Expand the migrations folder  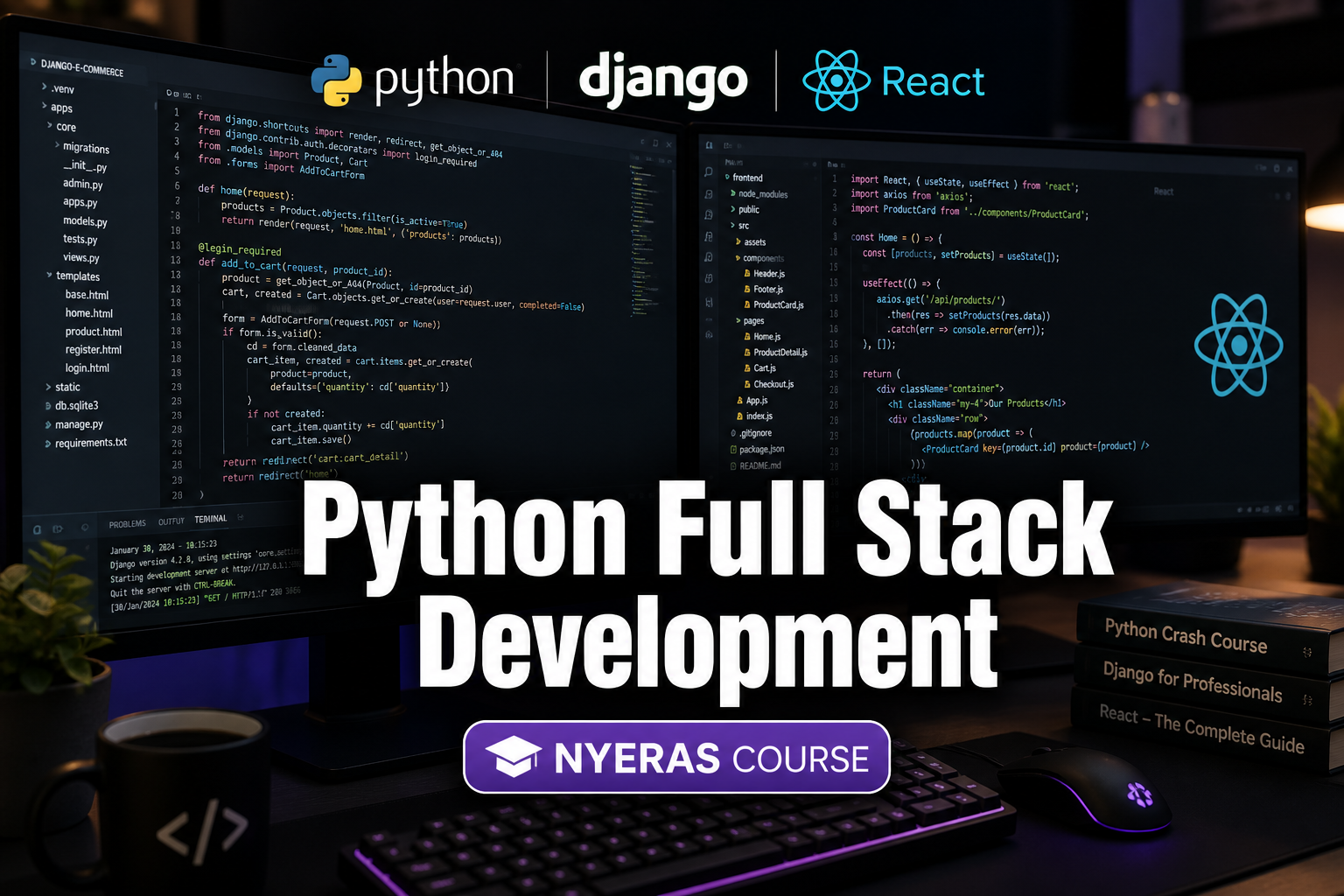click(58, 145)
